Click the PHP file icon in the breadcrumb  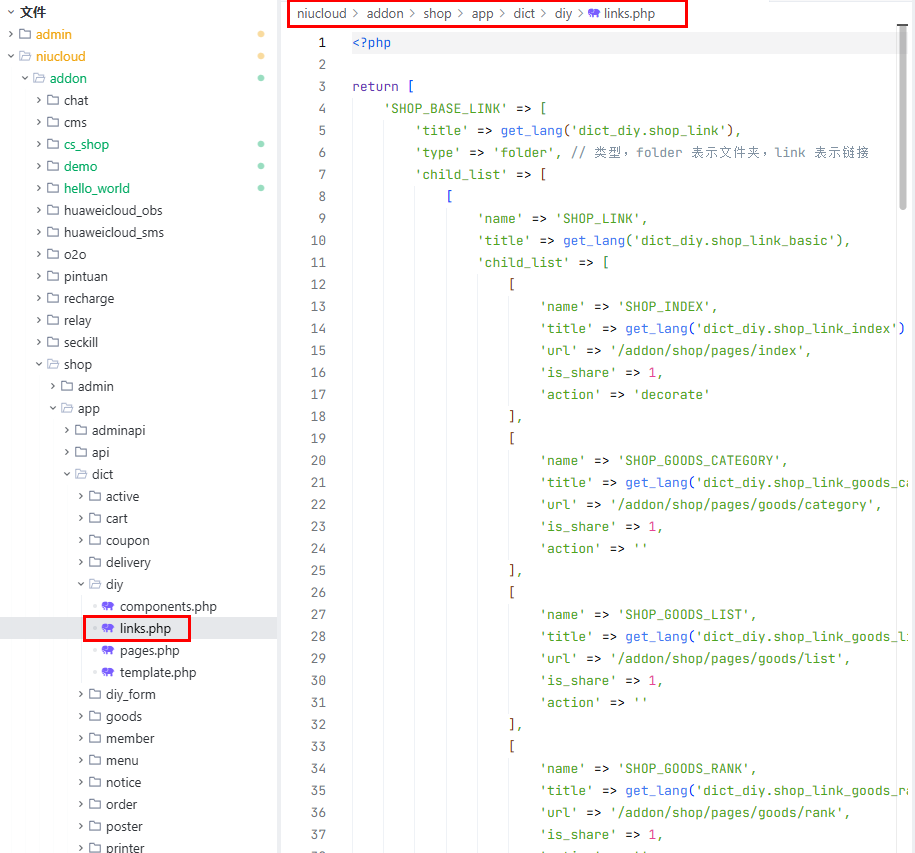(x=594, y=14)
